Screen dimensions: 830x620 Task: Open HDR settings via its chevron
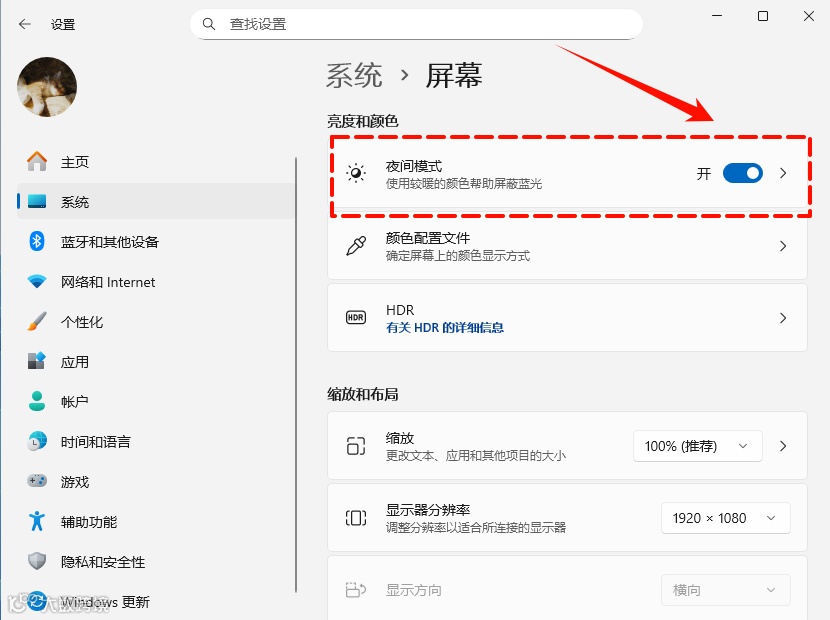pos(783,318)
